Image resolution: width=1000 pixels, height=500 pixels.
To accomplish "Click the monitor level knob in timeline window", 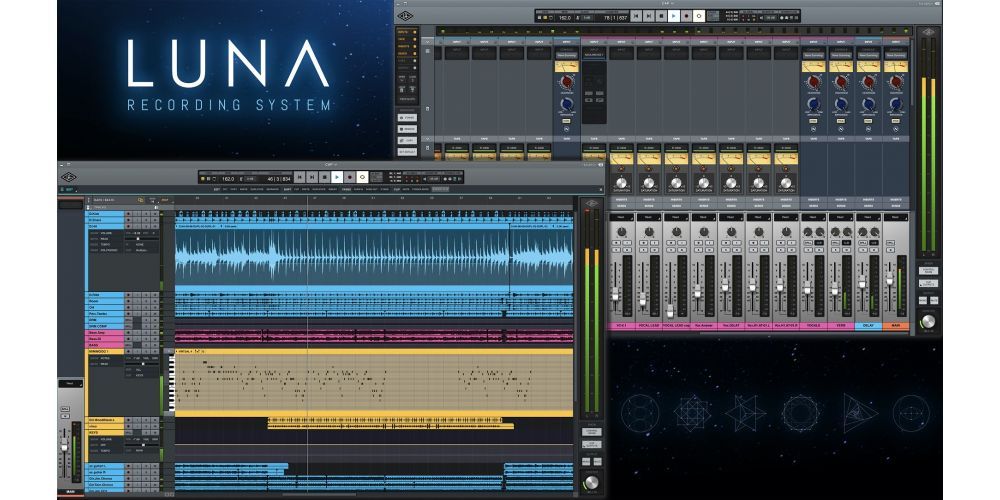I will coord(592,482).
